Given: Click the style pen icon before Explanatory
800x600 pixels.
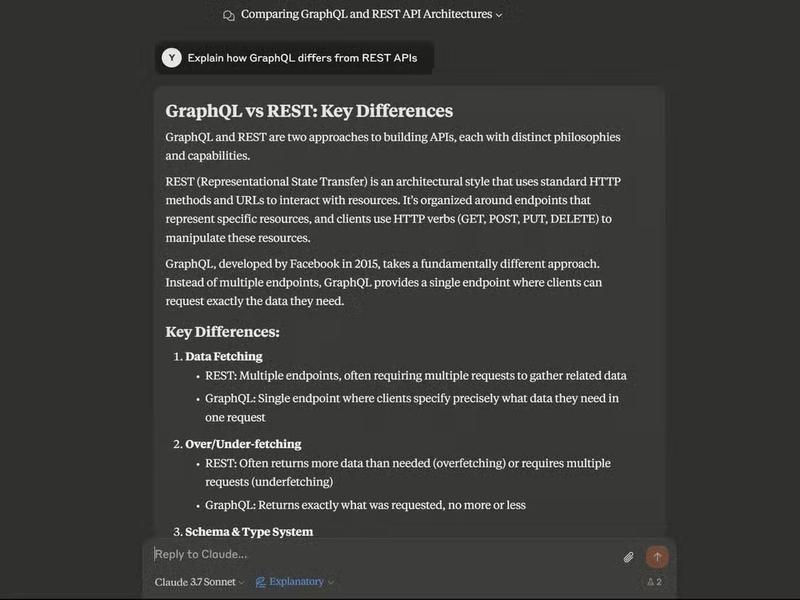Looking at the screenshot, I should [x=261, y=582].
